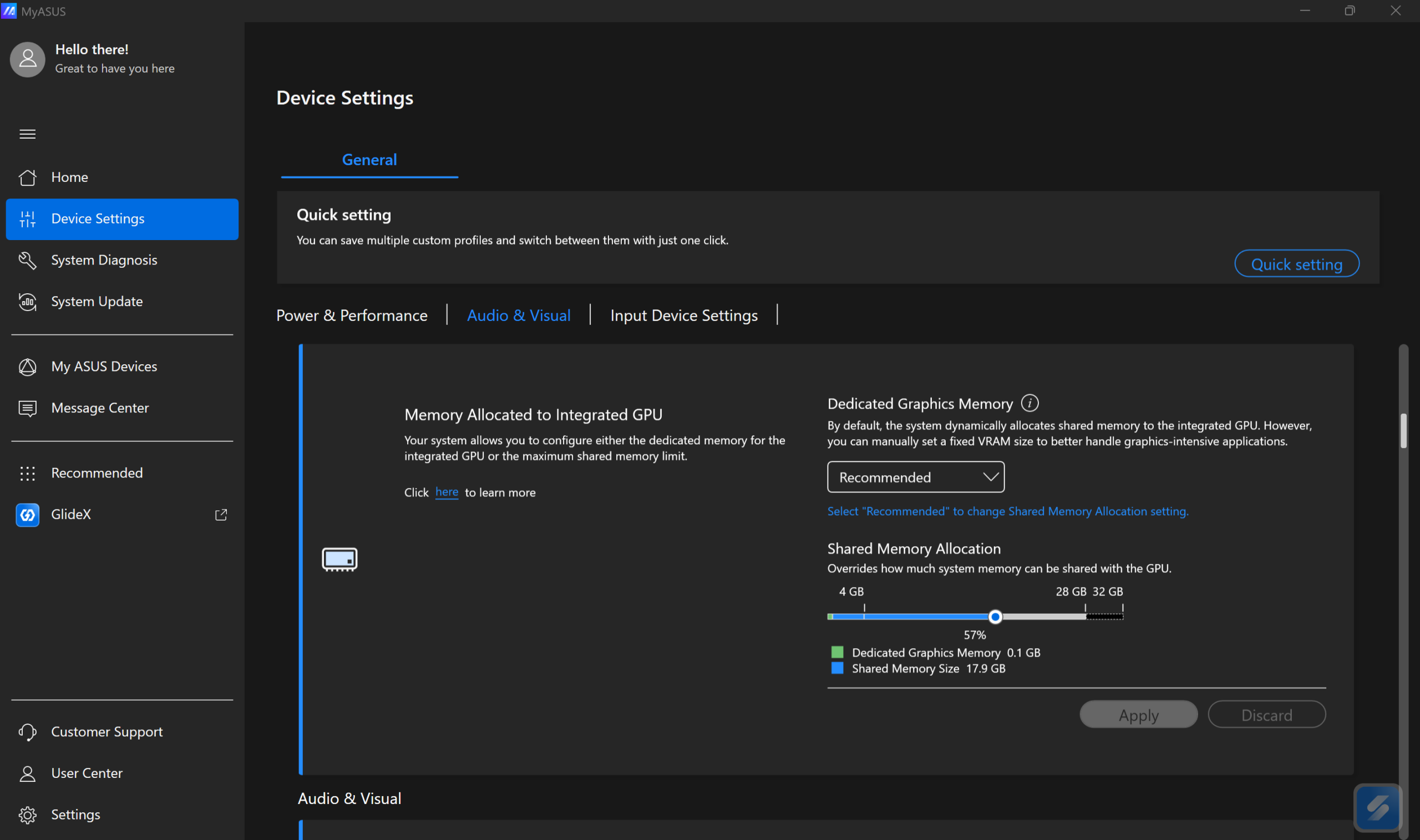Select the General tab

click(x=369, y=160)
